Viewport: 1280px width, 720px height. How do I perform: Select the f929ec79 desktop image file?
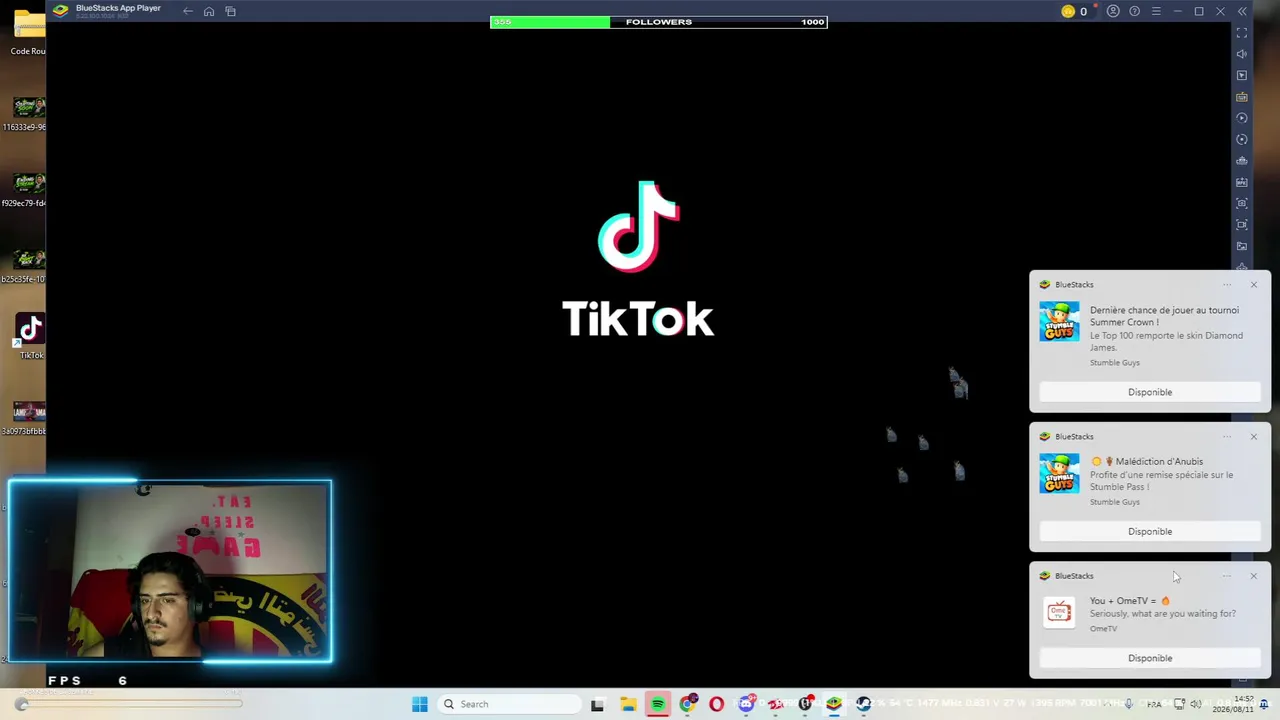point(26,190)
